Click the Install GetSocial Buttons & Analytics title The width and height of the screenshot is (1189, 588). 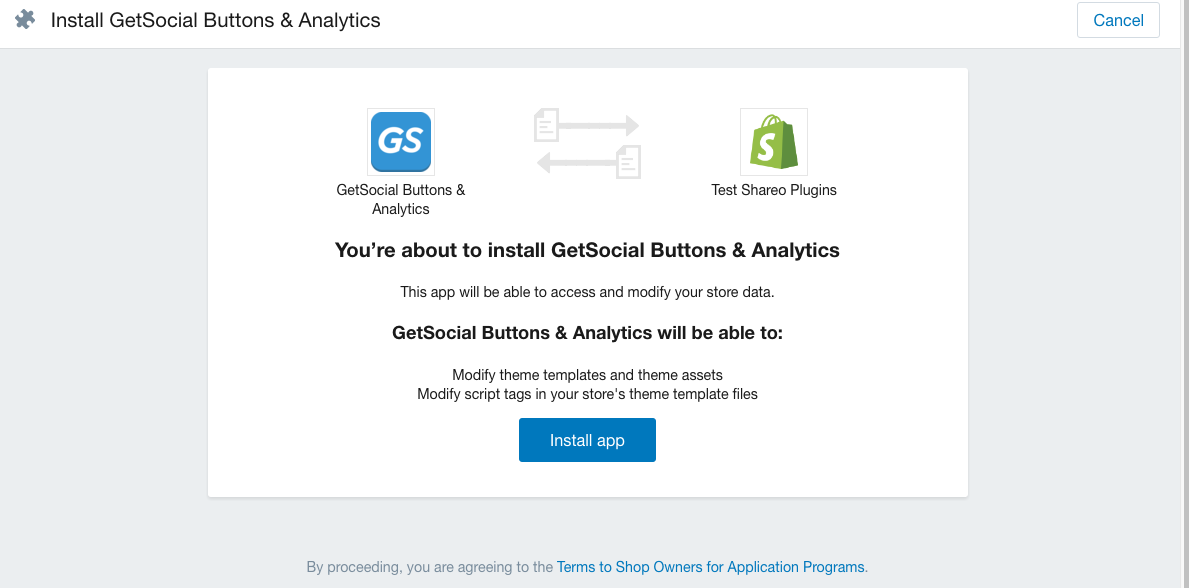(215, 20)
